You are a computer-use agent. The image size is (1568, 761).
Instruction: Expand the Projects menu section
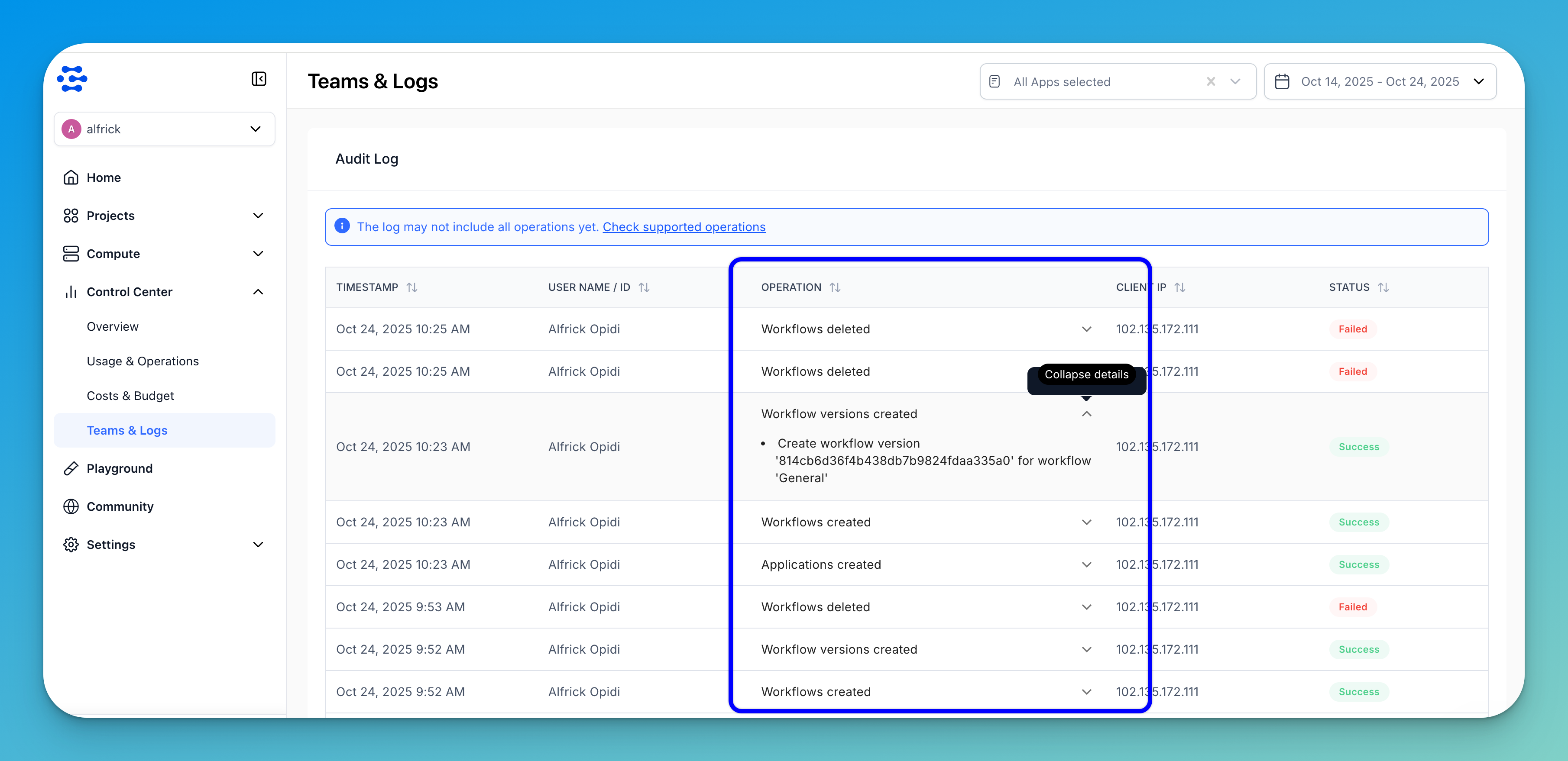coord(258,215)
